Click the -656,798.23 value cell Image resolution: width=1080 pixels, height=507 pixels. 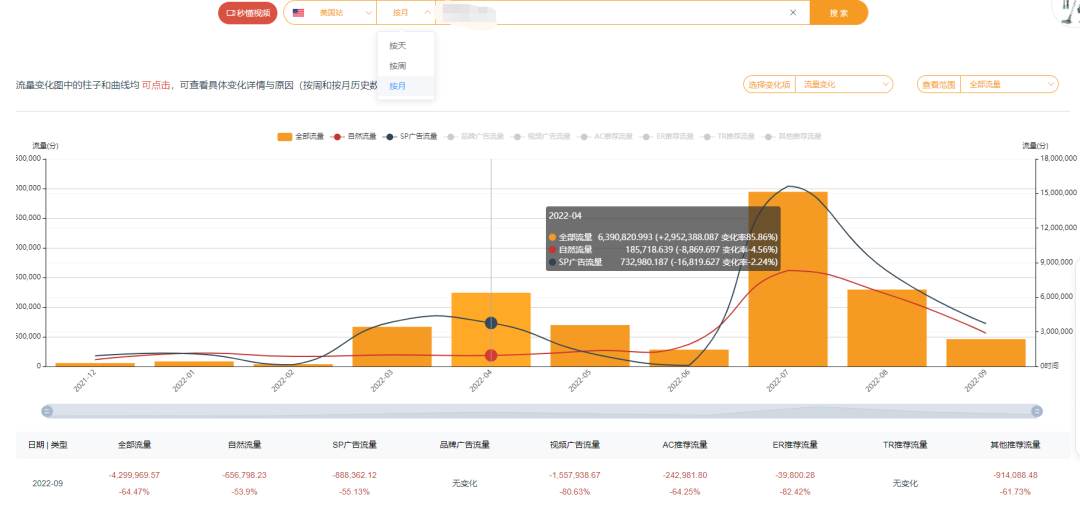(245, 475)
